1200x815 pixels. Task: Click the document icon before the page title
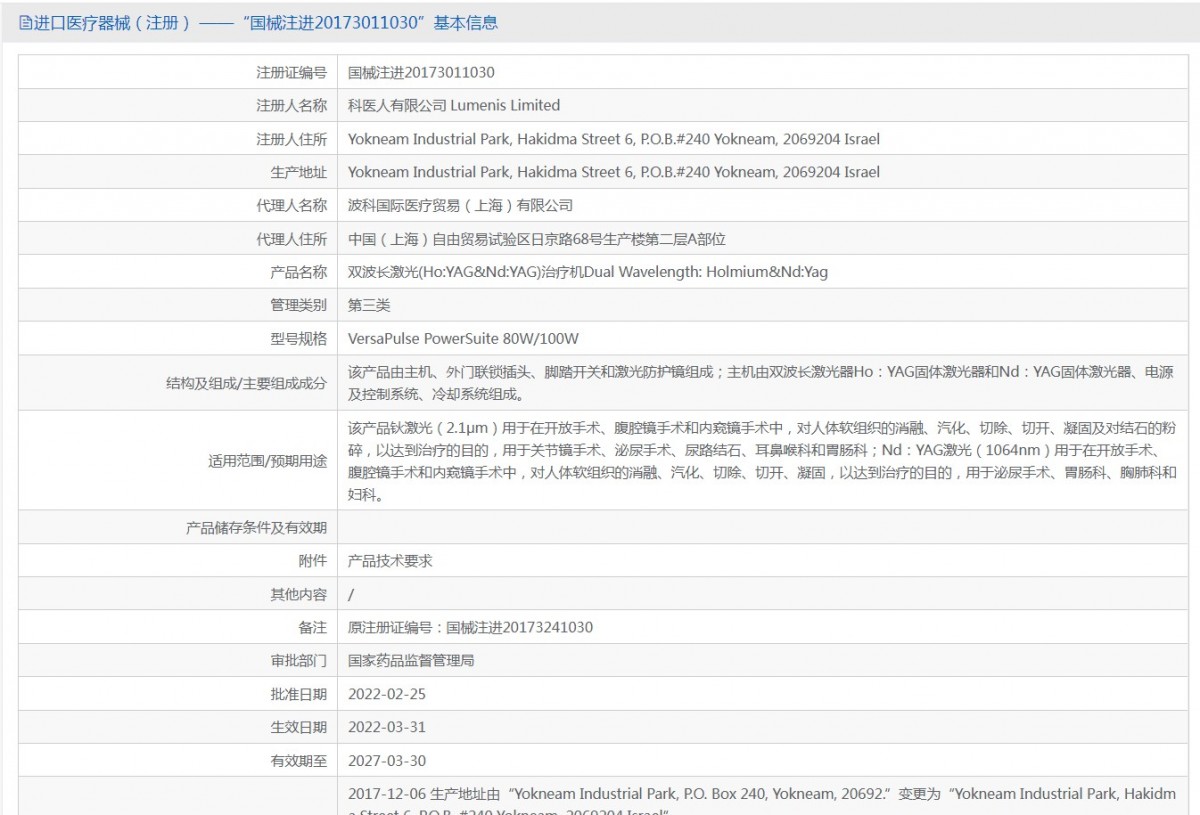coord(25,23)
